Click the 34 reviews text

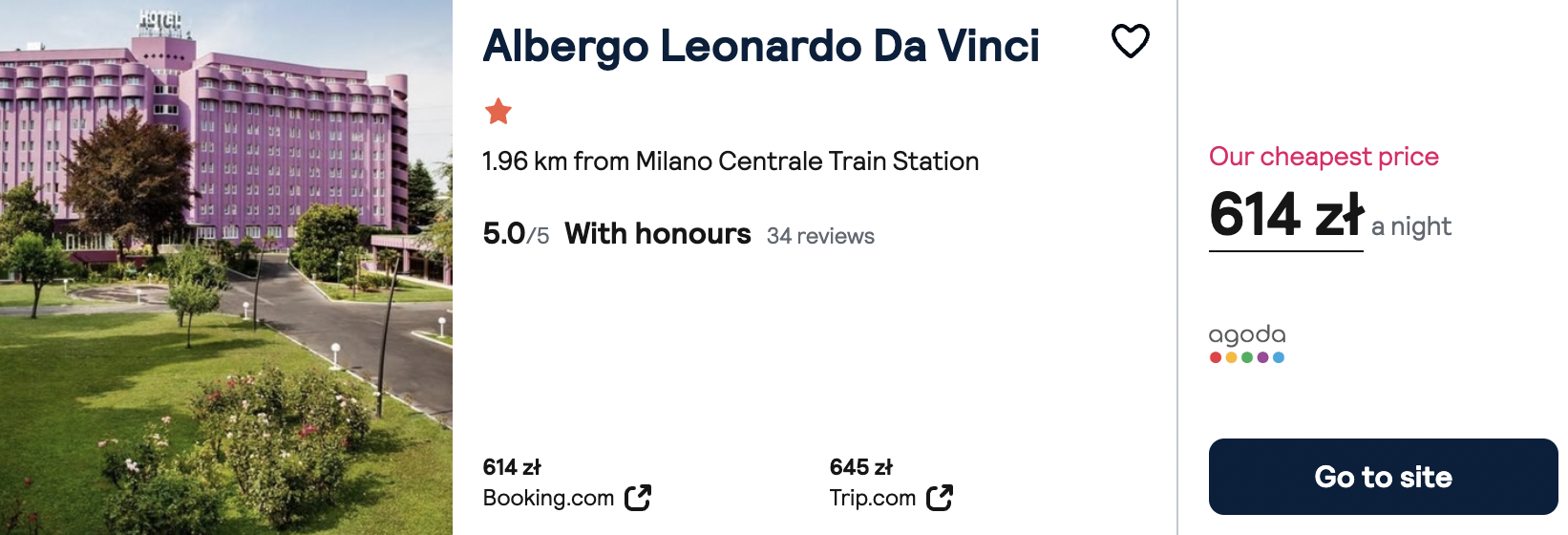point(820,236)
